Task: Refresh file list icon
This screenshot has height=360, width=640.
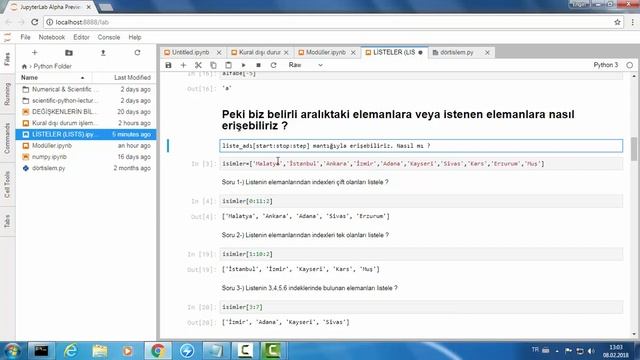Action: [137, 53]
